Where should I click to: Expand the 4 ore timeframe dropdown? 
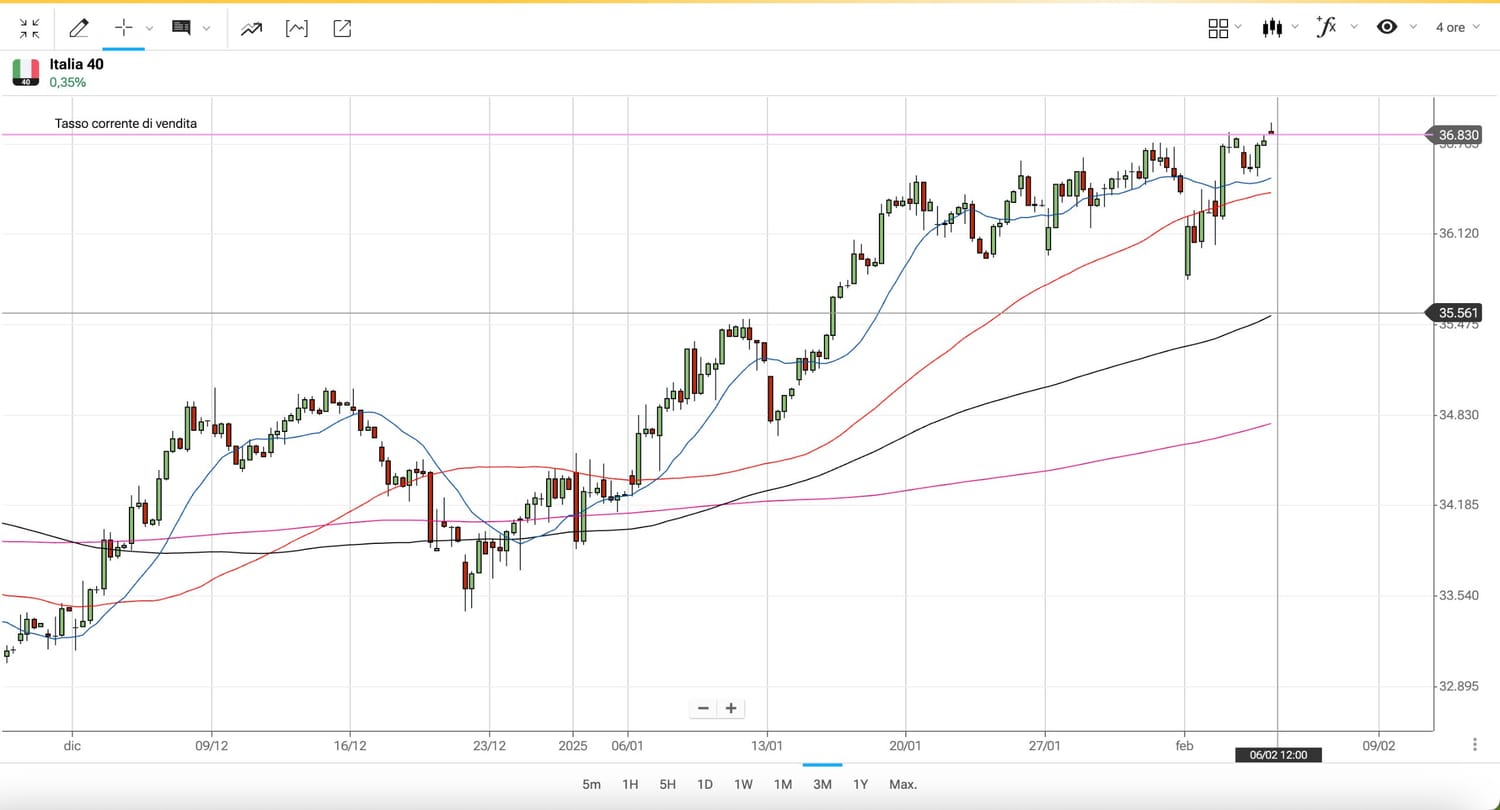click(x=1457, y=27)
